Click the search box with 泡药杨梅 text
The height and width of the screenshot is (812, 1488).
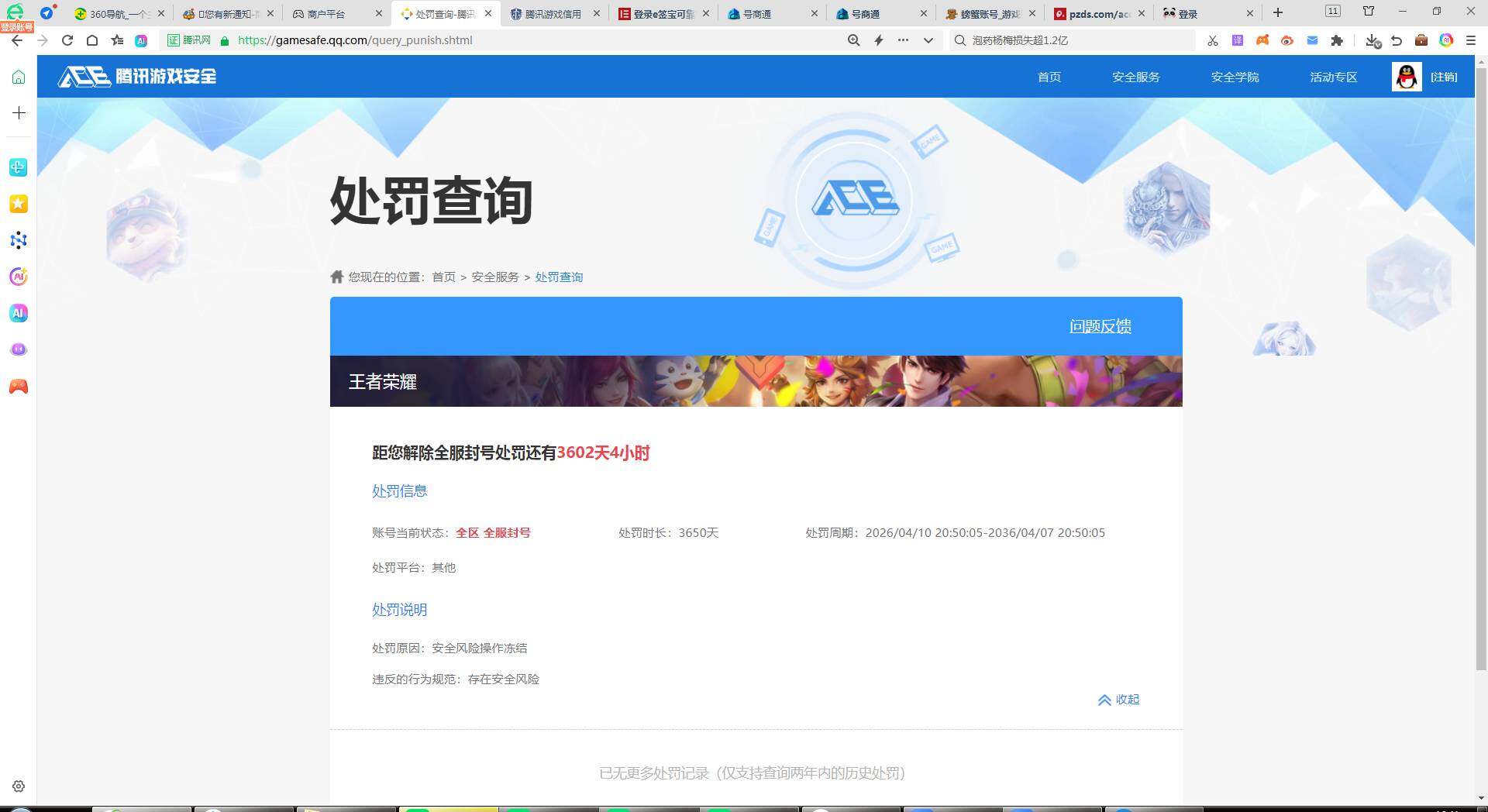1072,40
